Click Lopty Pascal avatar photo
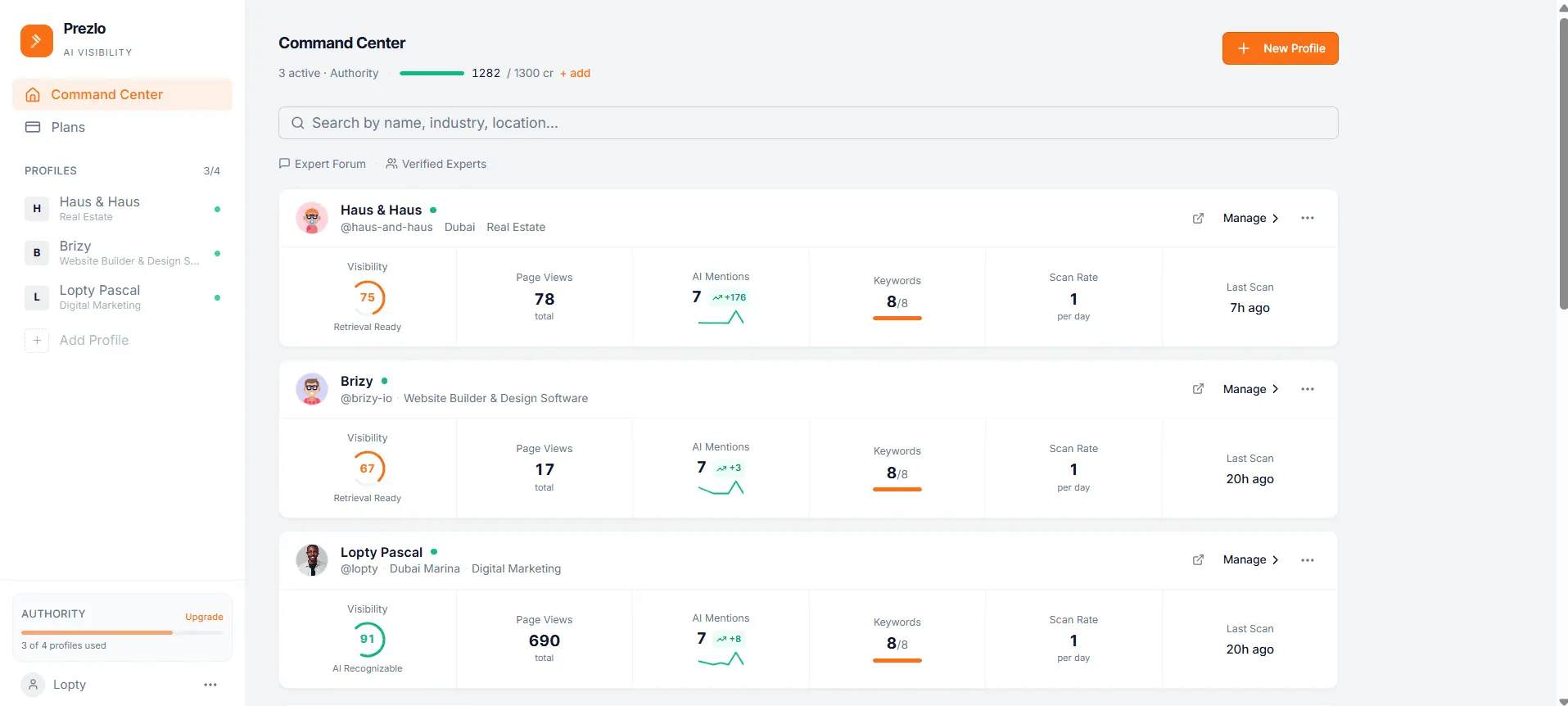Image resolution: width=1568 pixels, height=706 pixels. click(312, 560)
